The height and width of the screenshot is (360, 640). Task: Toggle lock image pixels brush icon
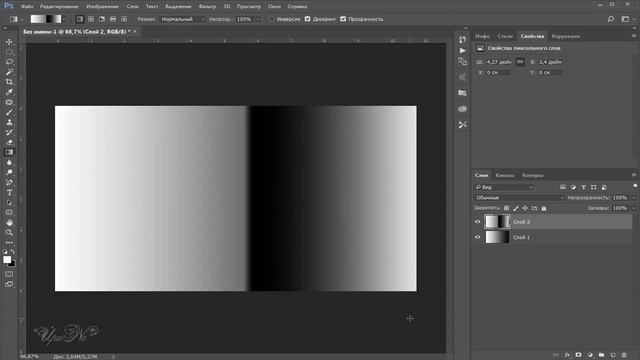coord(516,208)
